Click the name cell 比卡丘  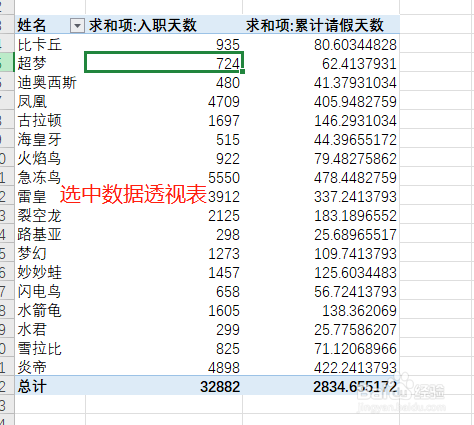pyautogui.click(x=50, y=44)
